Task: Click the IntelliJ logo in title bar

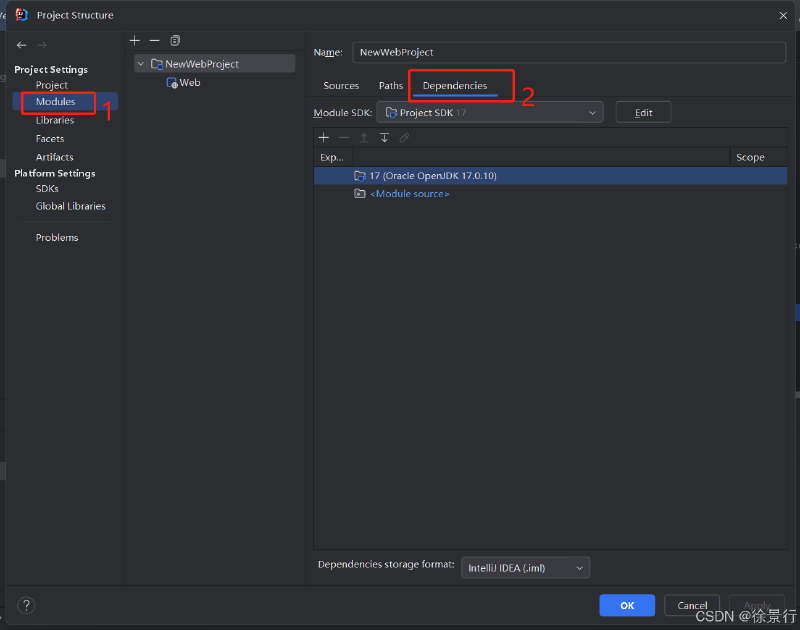Action: tap(21, 15)
